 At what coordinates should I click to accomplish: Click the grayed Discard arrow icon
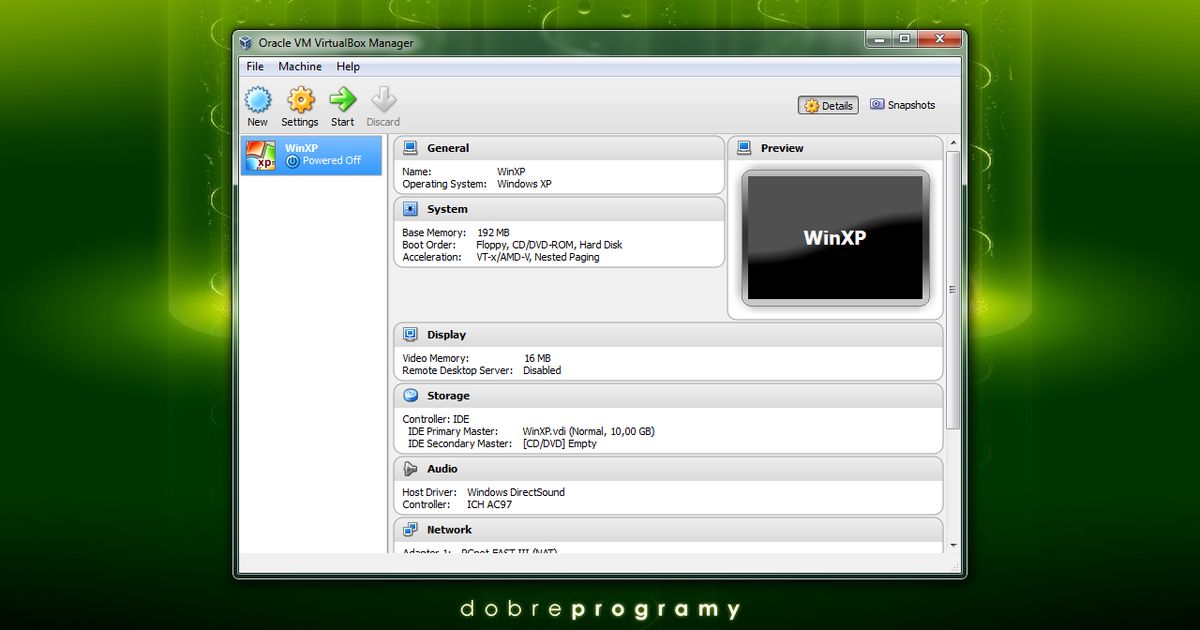(383, 100)
